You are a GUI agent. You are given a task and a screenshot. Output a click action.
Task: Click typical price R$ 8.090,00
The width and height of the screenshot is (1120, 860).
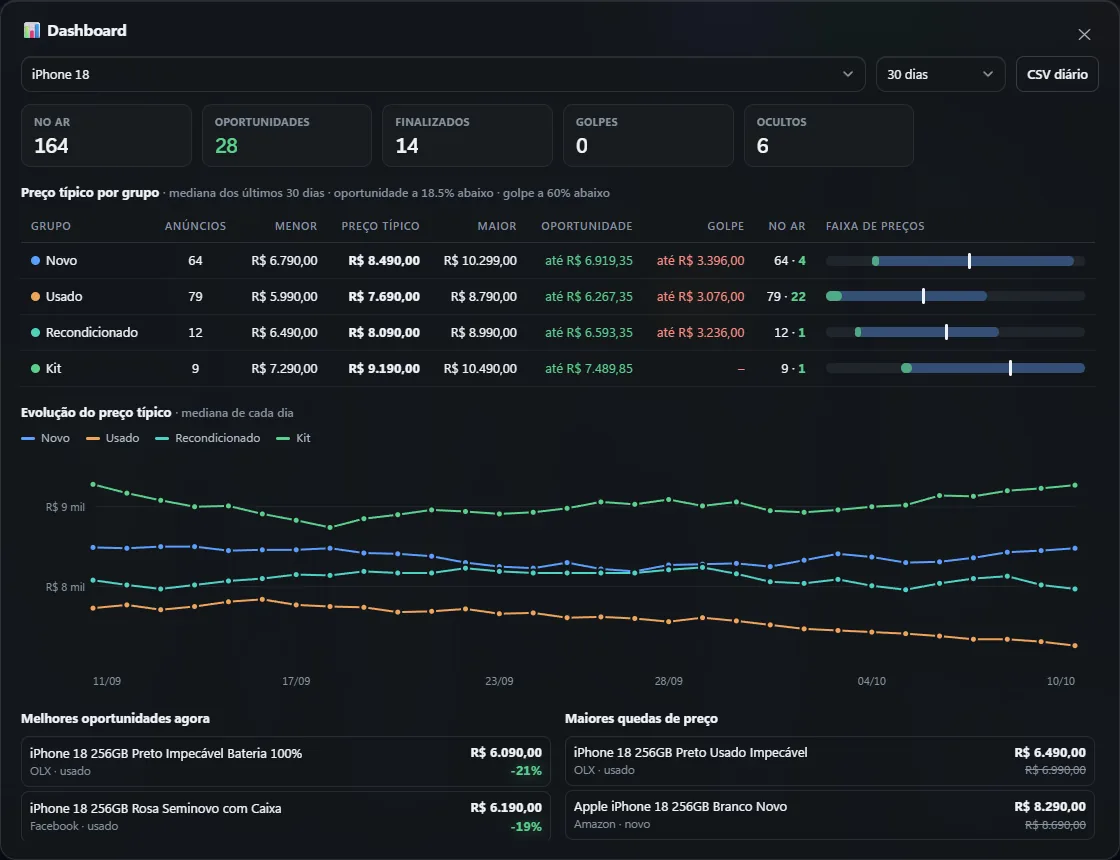(x=384, y=332)
